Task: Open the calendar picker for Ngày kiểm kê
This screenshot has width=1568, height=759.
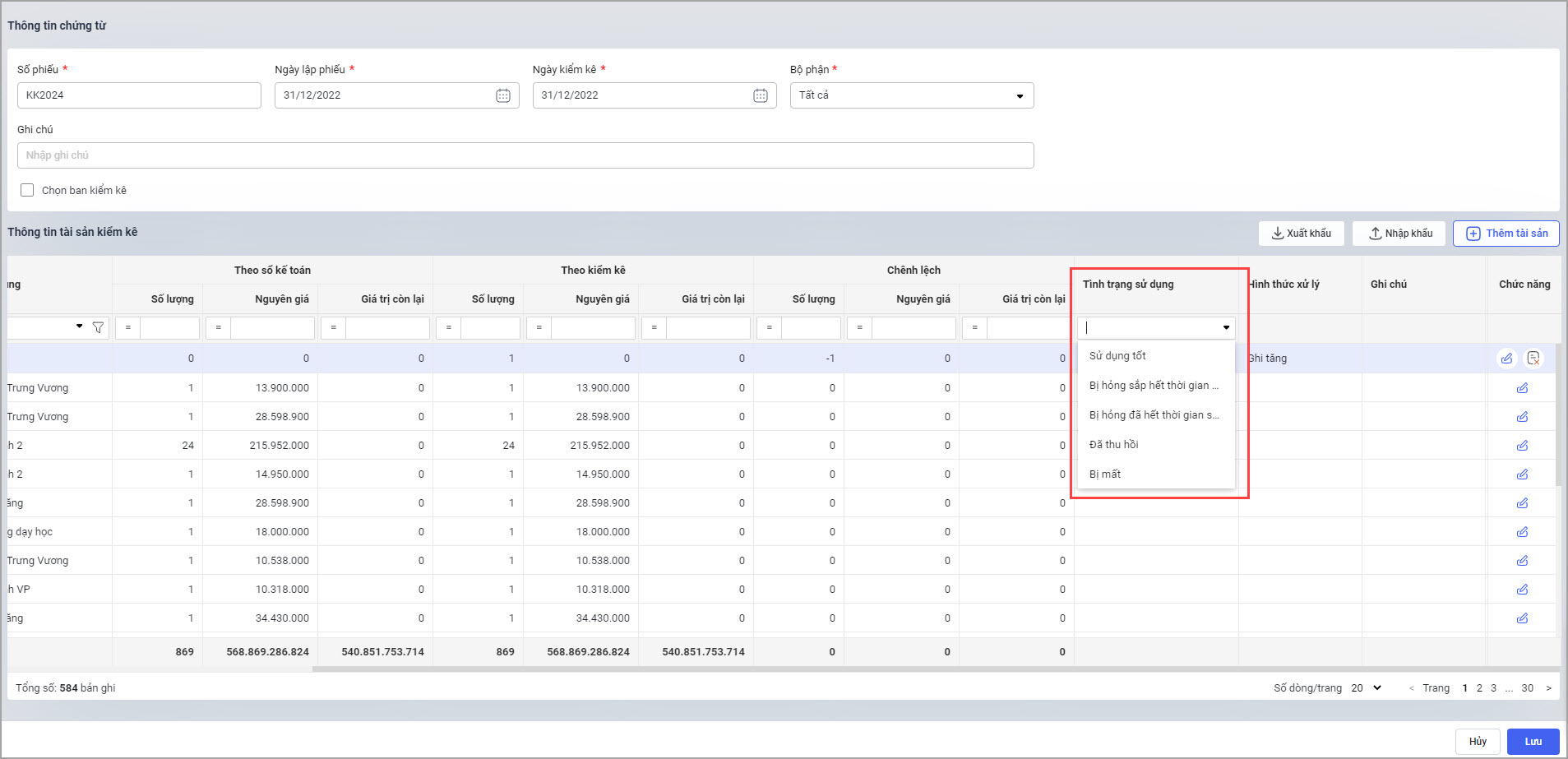Action: tap(760, 95)
